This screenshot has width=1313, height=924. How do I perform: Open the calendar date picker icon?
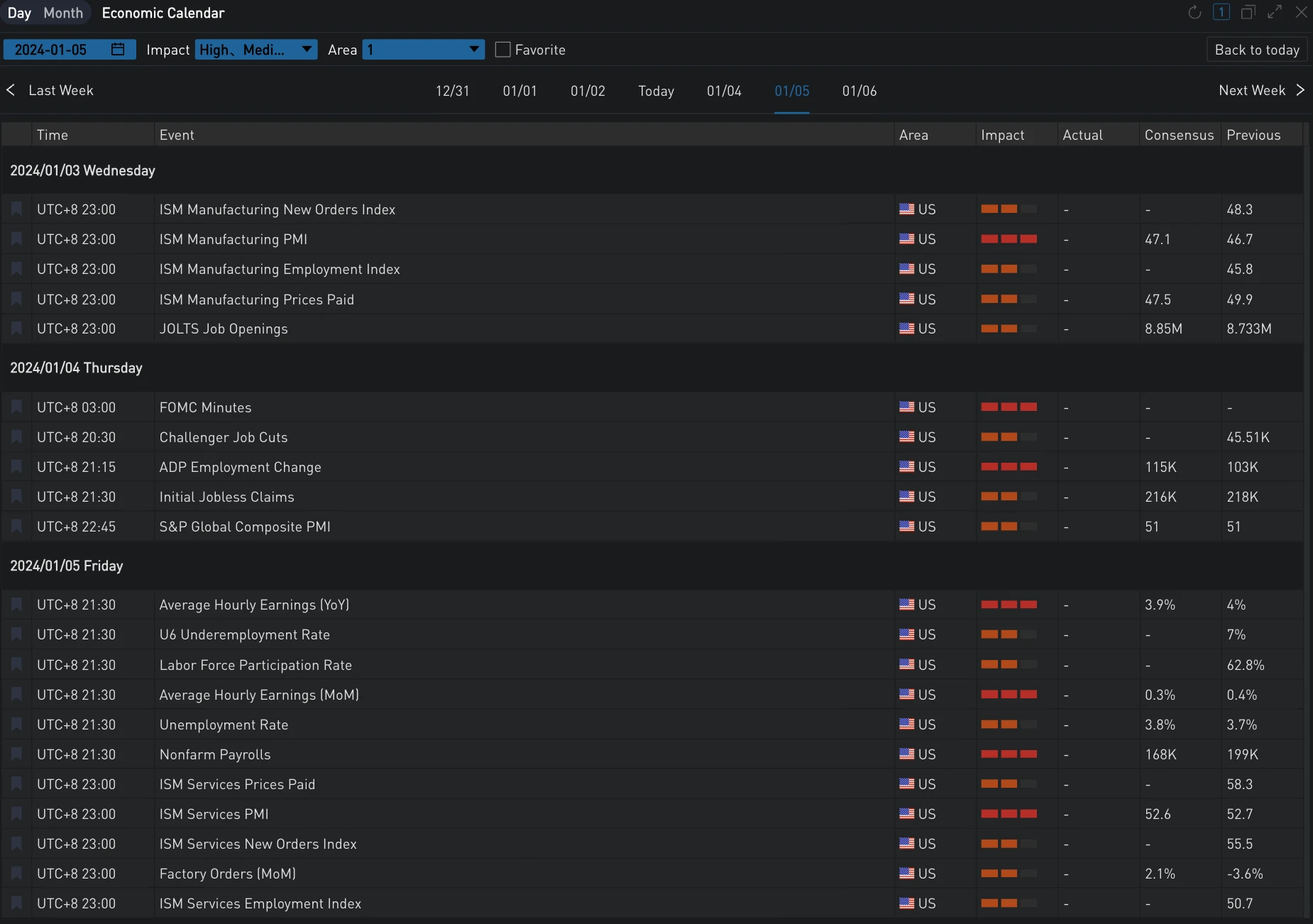(x=118, y=49)
